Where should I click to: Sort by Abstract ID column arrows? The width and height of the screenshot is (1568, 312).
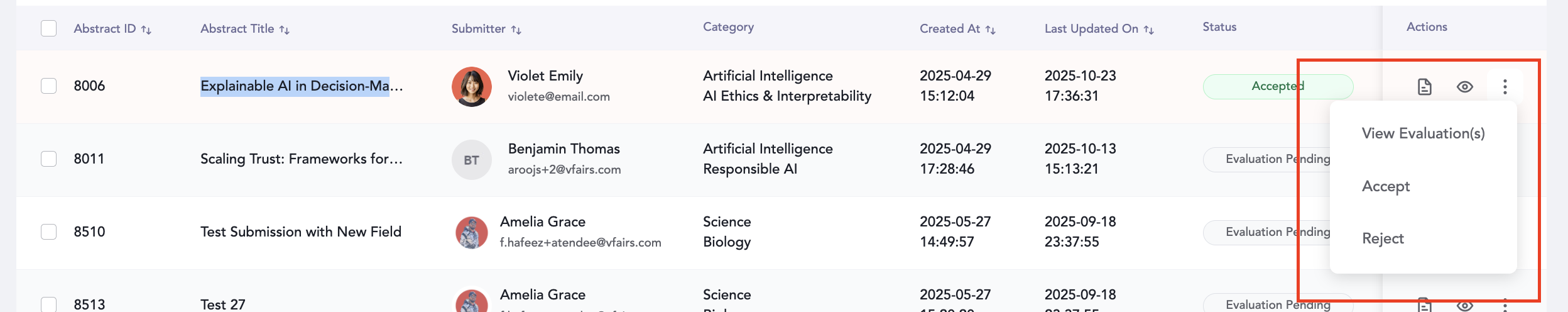[x=146, y=30]
